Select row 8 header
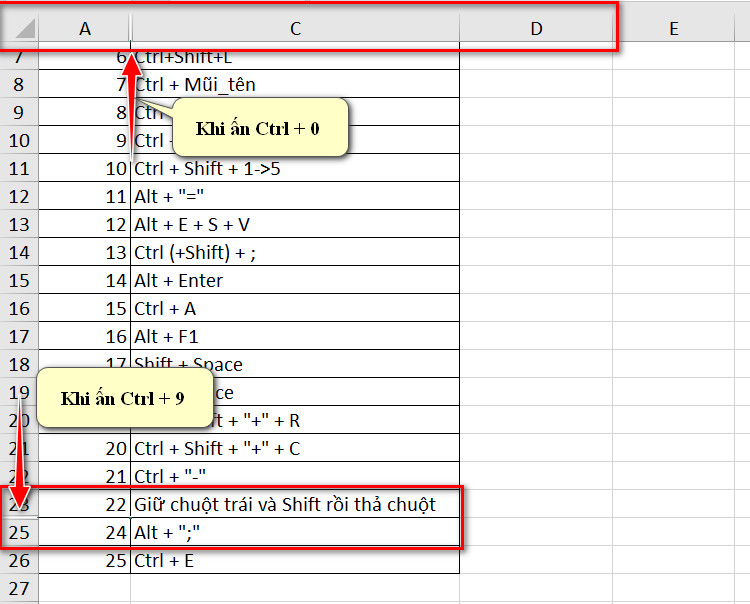The image size is (750, 604). pyautogui.click(x=19, y=85)
